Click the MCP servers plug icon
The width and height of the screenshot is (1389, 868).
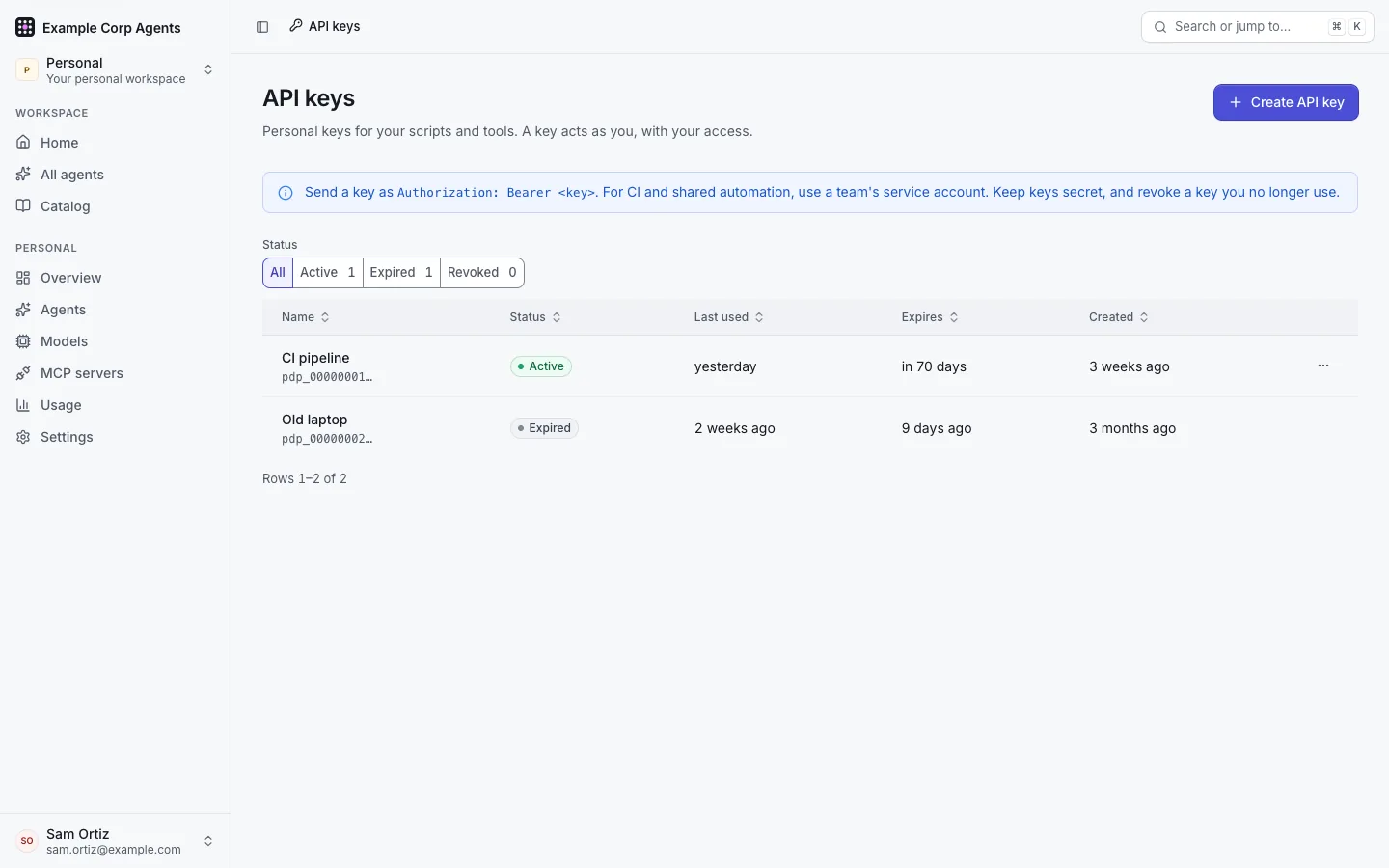point(23,373)
